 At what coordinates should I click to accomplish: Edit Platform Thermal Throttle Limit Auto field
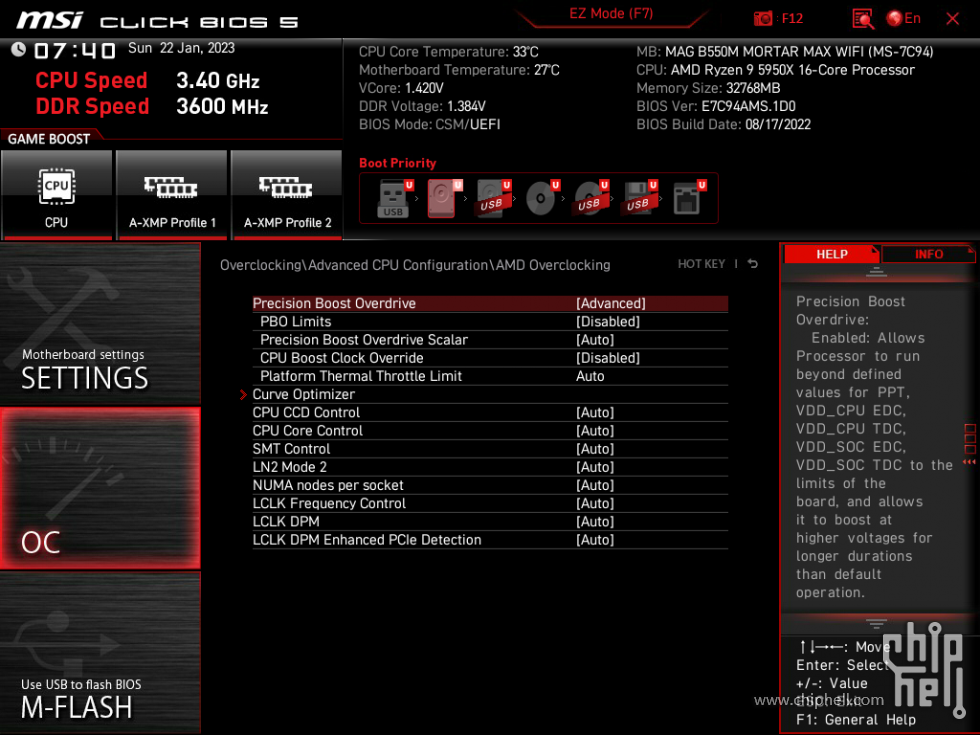(x=590, y=376)
